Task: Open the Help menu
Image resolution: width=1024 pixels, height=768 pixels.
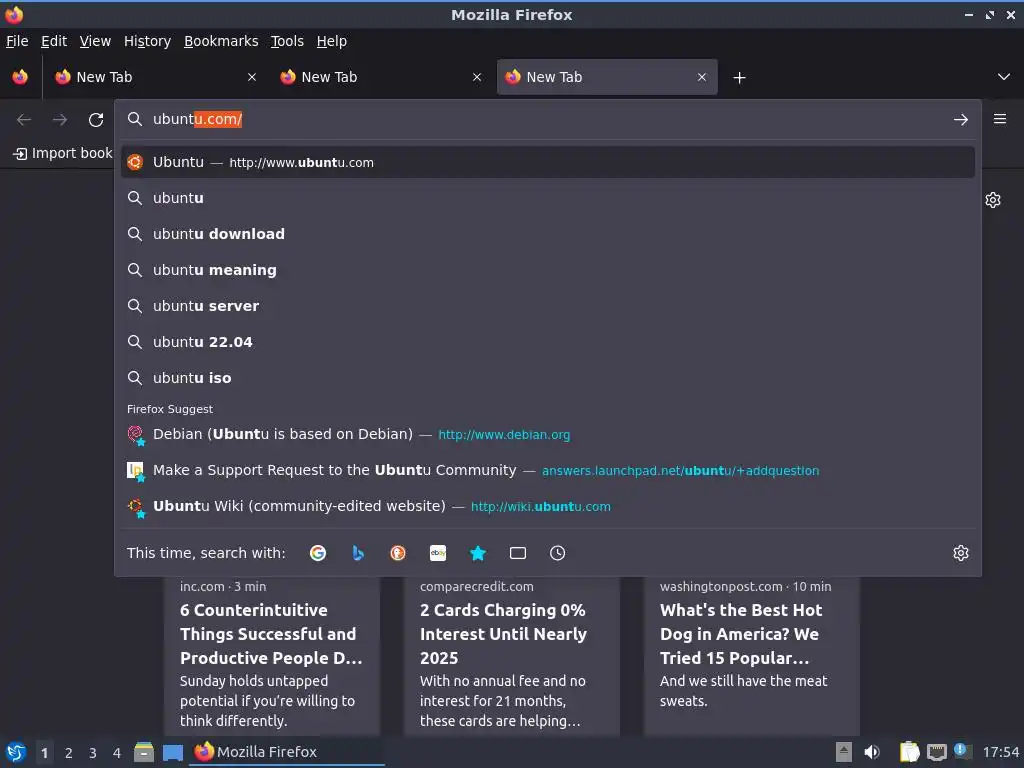Action: [332, 41]
